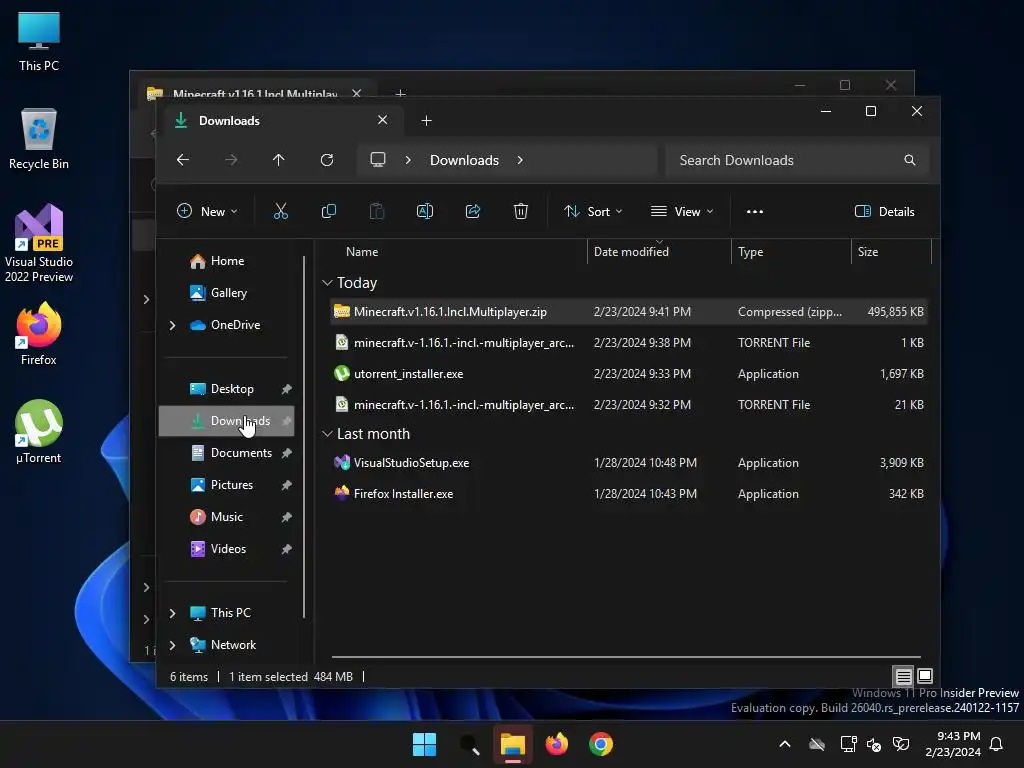Viewport: 1024px width, 768px height.
Task: Select the Downloads tab
Action: point(281,121)
